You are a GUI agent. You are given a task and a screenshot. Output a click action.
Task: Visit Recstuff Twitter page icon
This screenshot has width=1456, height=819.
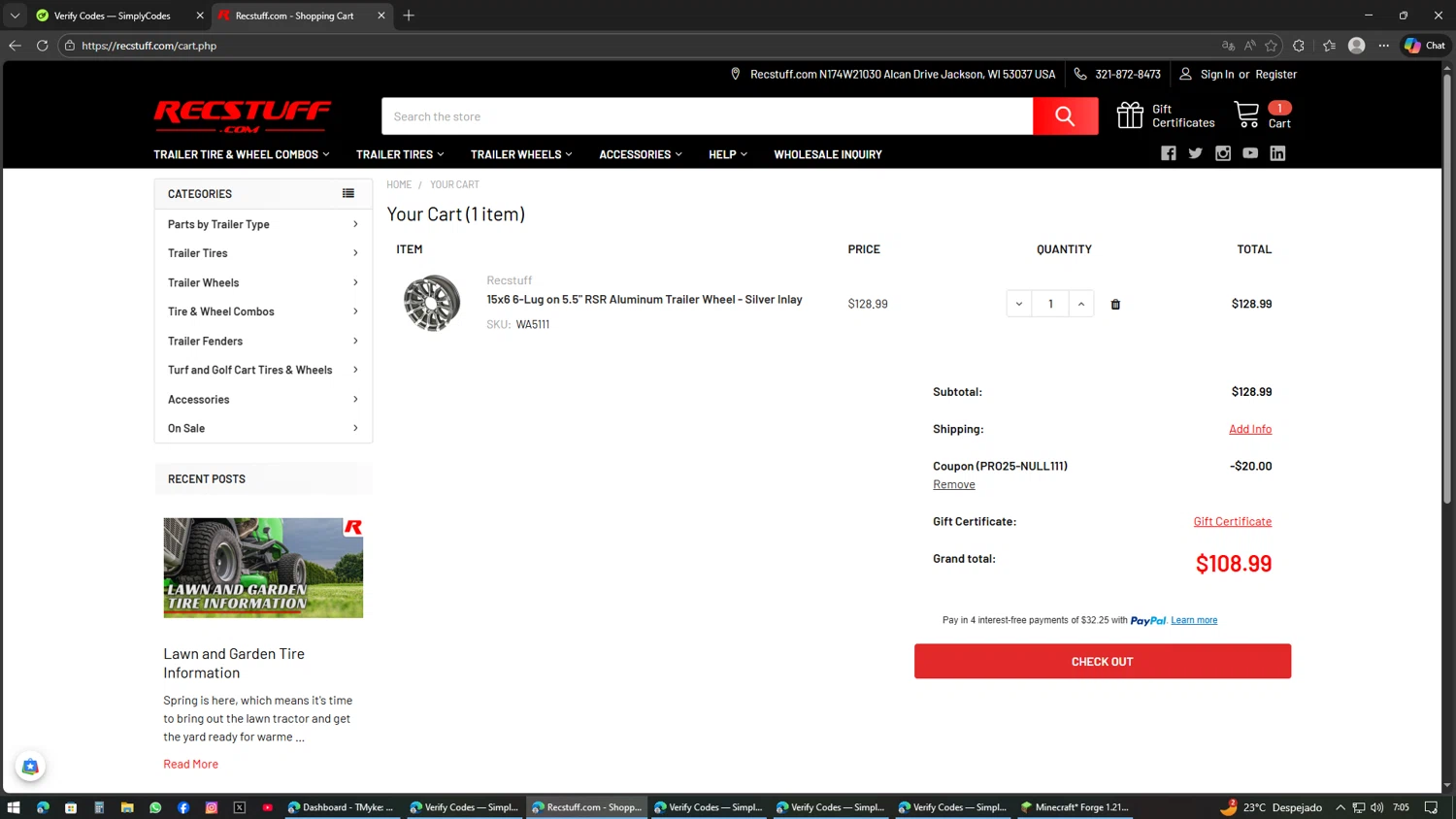click(1196, 153)
